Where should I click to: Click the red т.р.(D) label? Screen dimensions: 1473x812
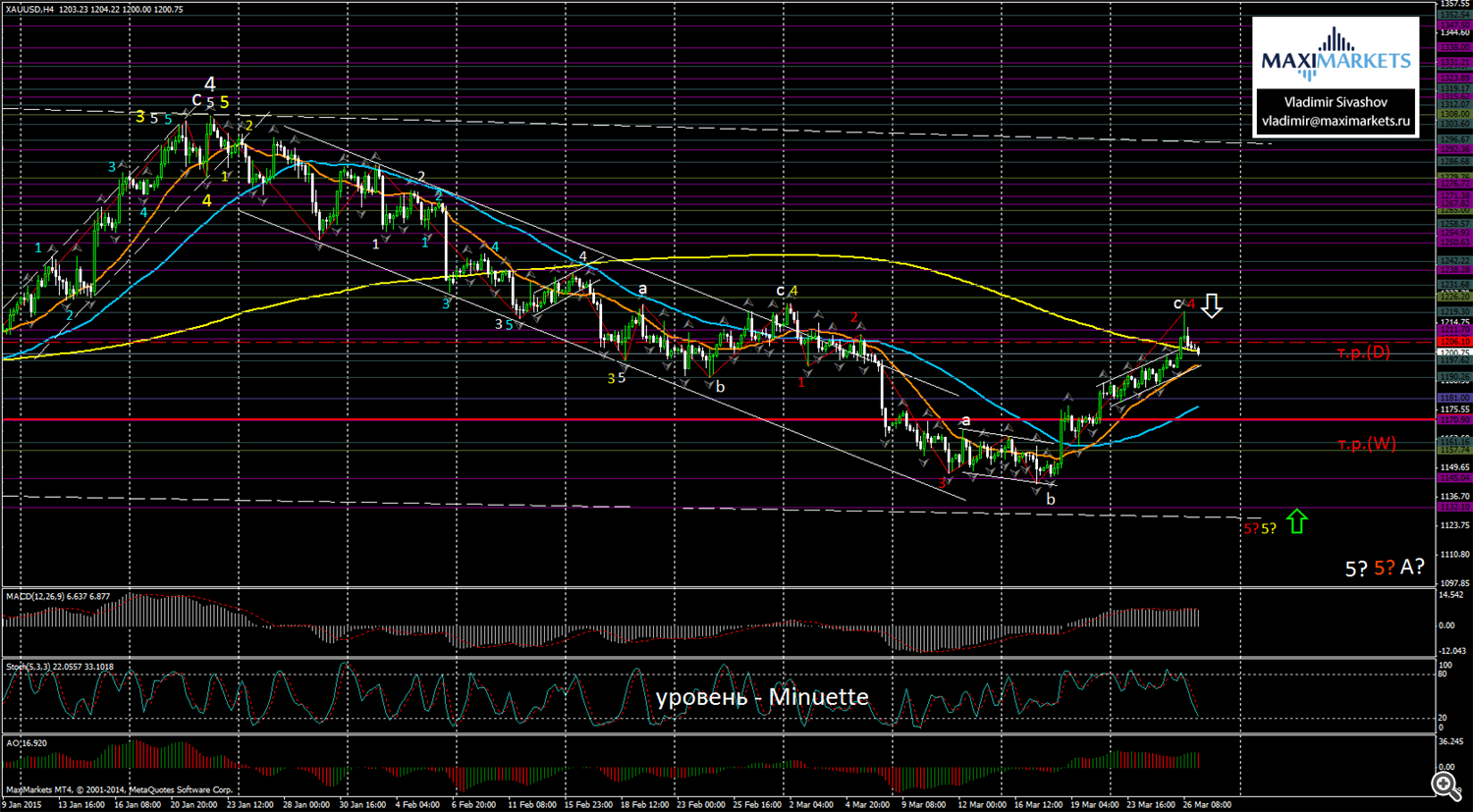(x=1363, y=352)
